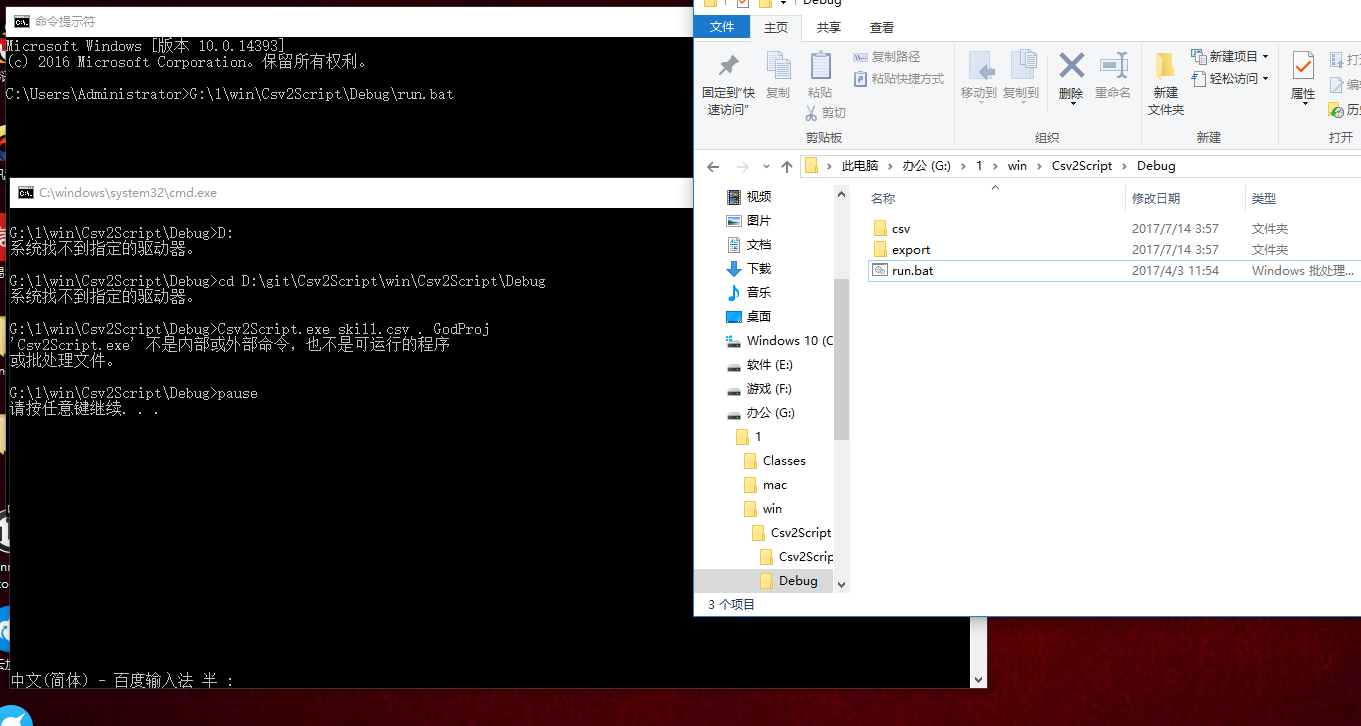Click the Properties checkmark icon

tap(1303, 66)
